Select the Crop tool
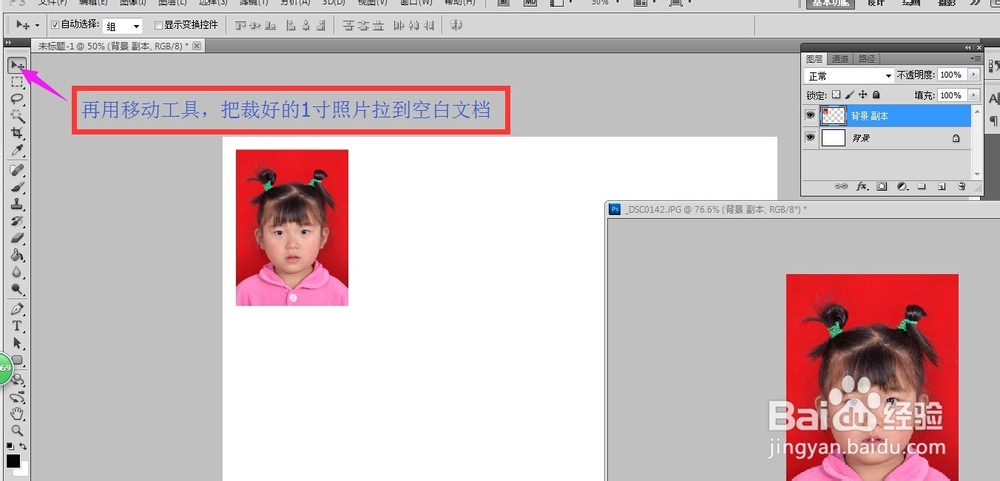This screenshot has height=481, width=1000. pos(17,133)
